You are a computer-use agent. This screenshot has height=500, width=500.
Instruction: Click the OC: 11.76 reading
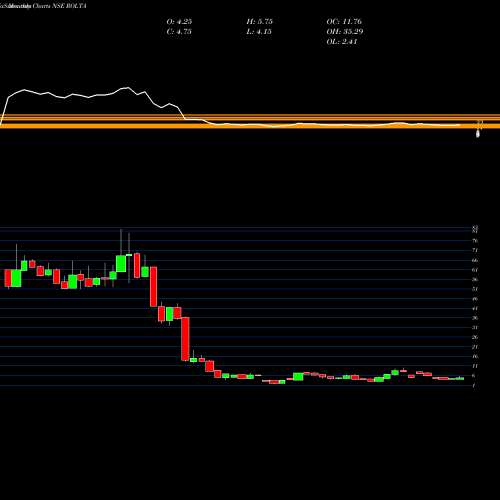click(x=344, y=22)
